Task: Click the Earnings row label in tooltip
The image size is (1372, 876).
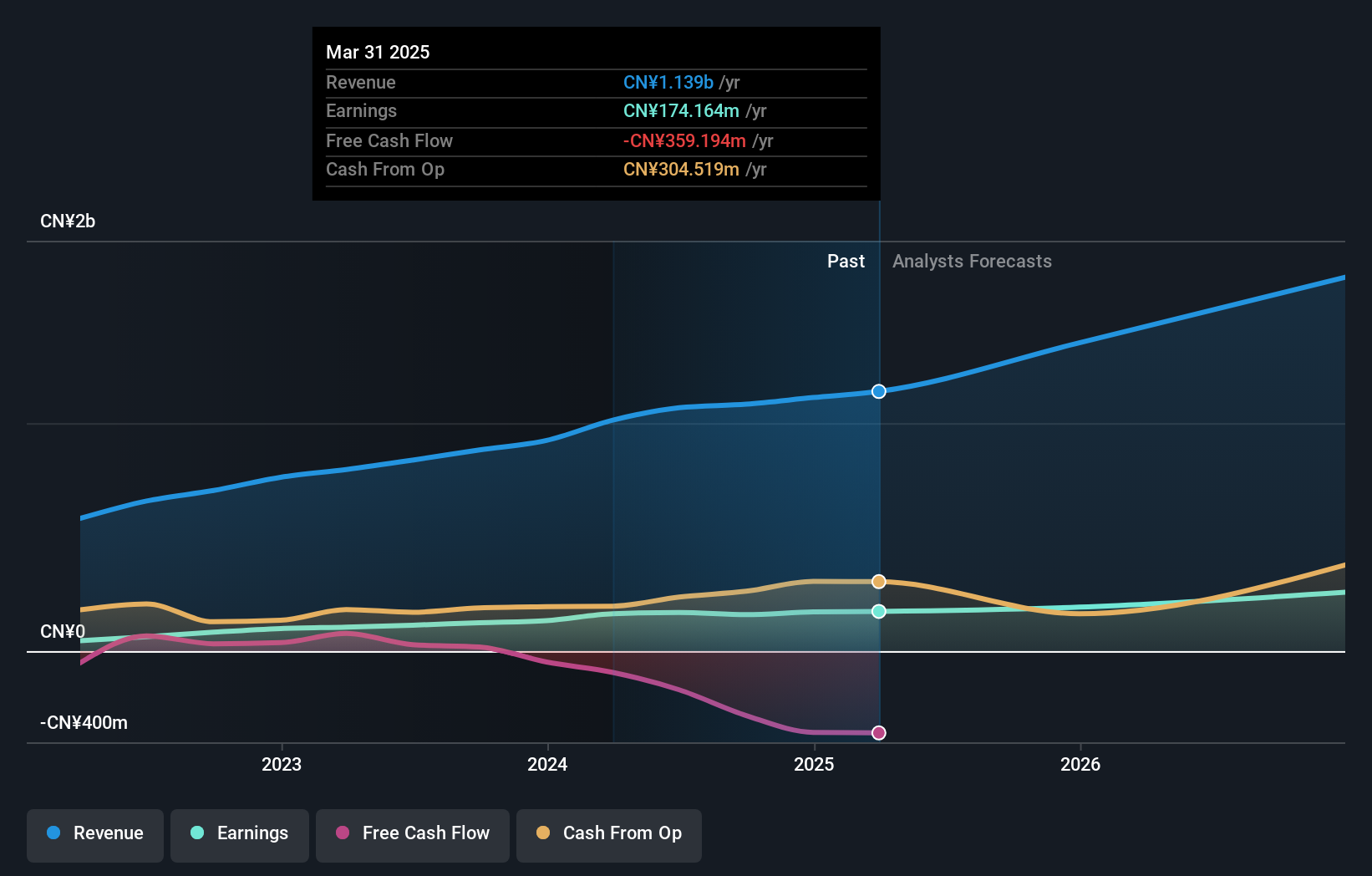Action: tap(361, 111)
